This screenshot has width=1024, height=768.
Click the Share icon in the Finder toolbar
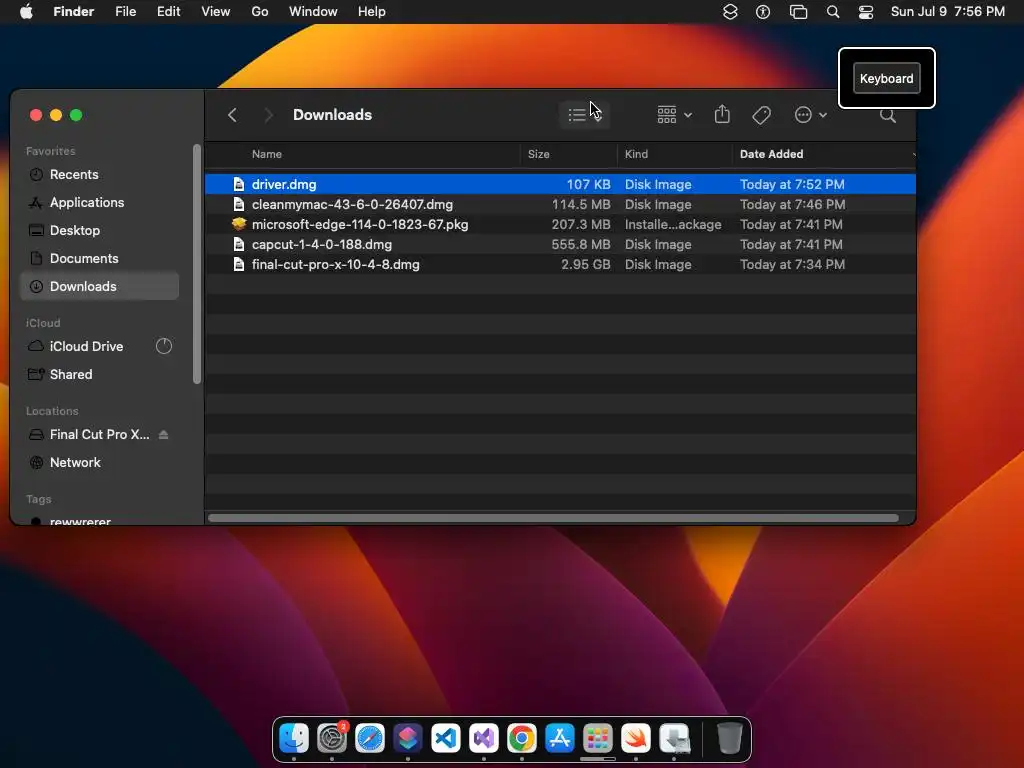click(722, 114)
